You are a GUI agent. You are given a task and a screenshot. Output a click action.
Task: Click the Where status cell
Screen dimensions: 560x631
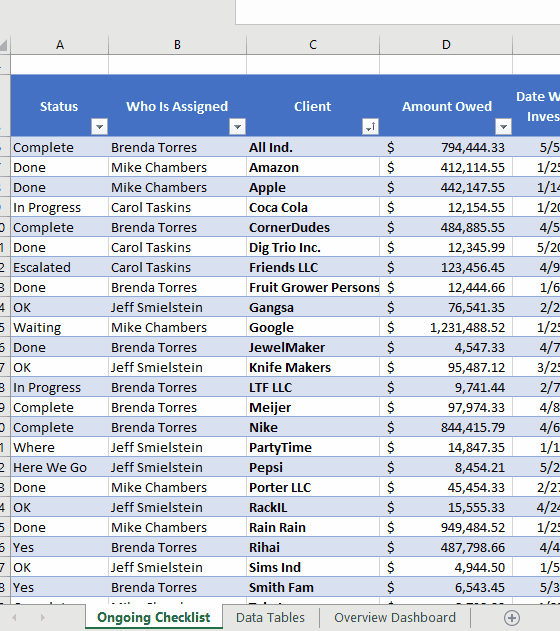[60, 447]
